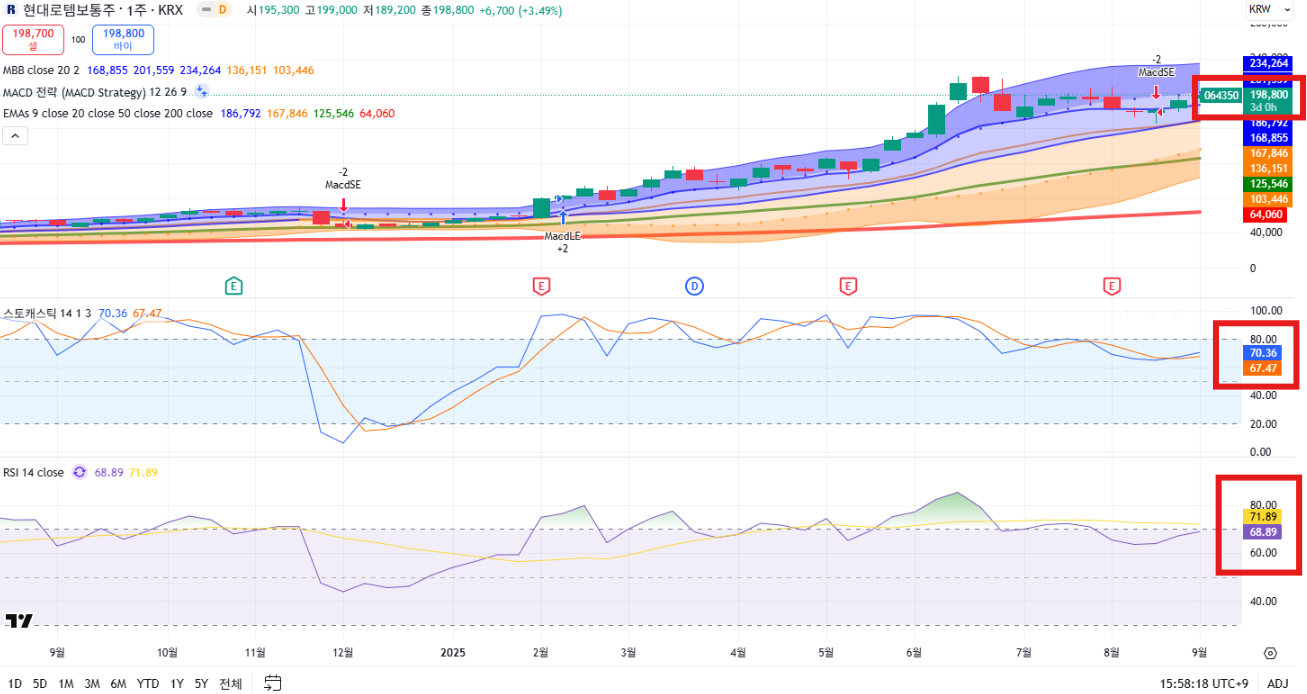Viewport: 1307px width, 694px height.
Task: Open the red E earnings marker above 8월
Action: (x=1111, y=286)
